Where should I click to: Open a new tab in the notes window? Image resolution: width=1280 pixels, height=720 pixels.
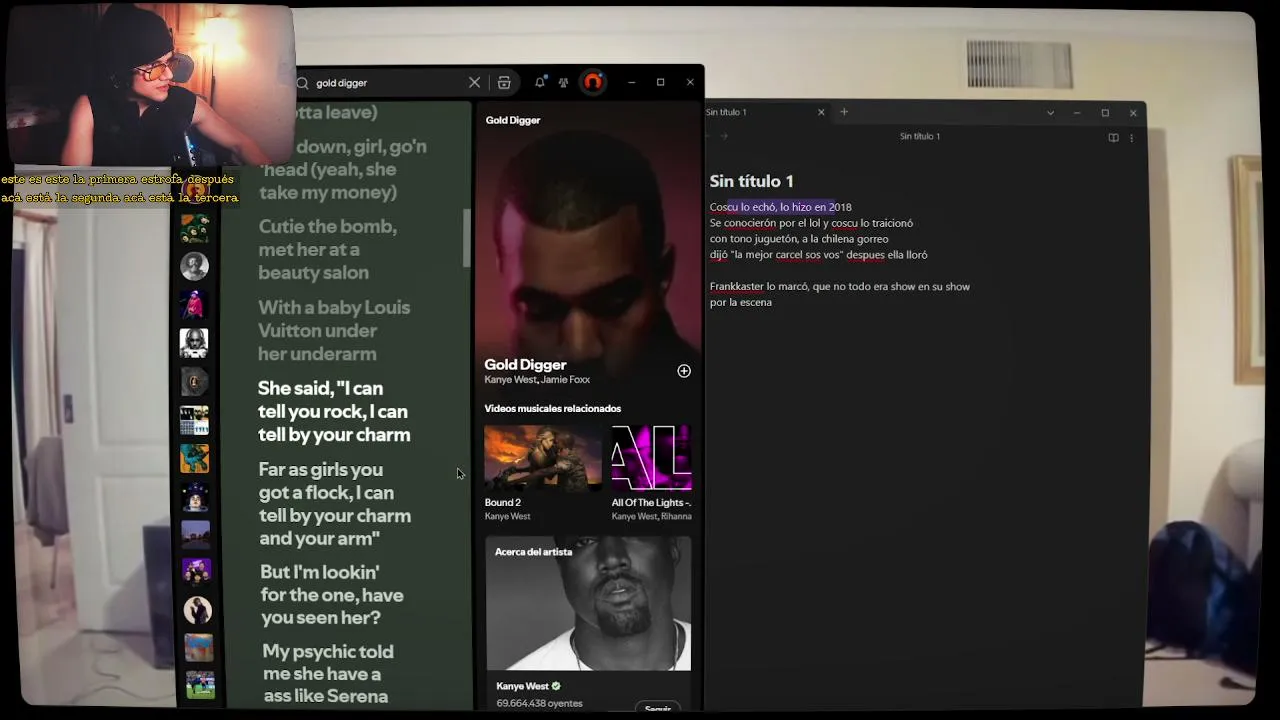click(844, 112)
